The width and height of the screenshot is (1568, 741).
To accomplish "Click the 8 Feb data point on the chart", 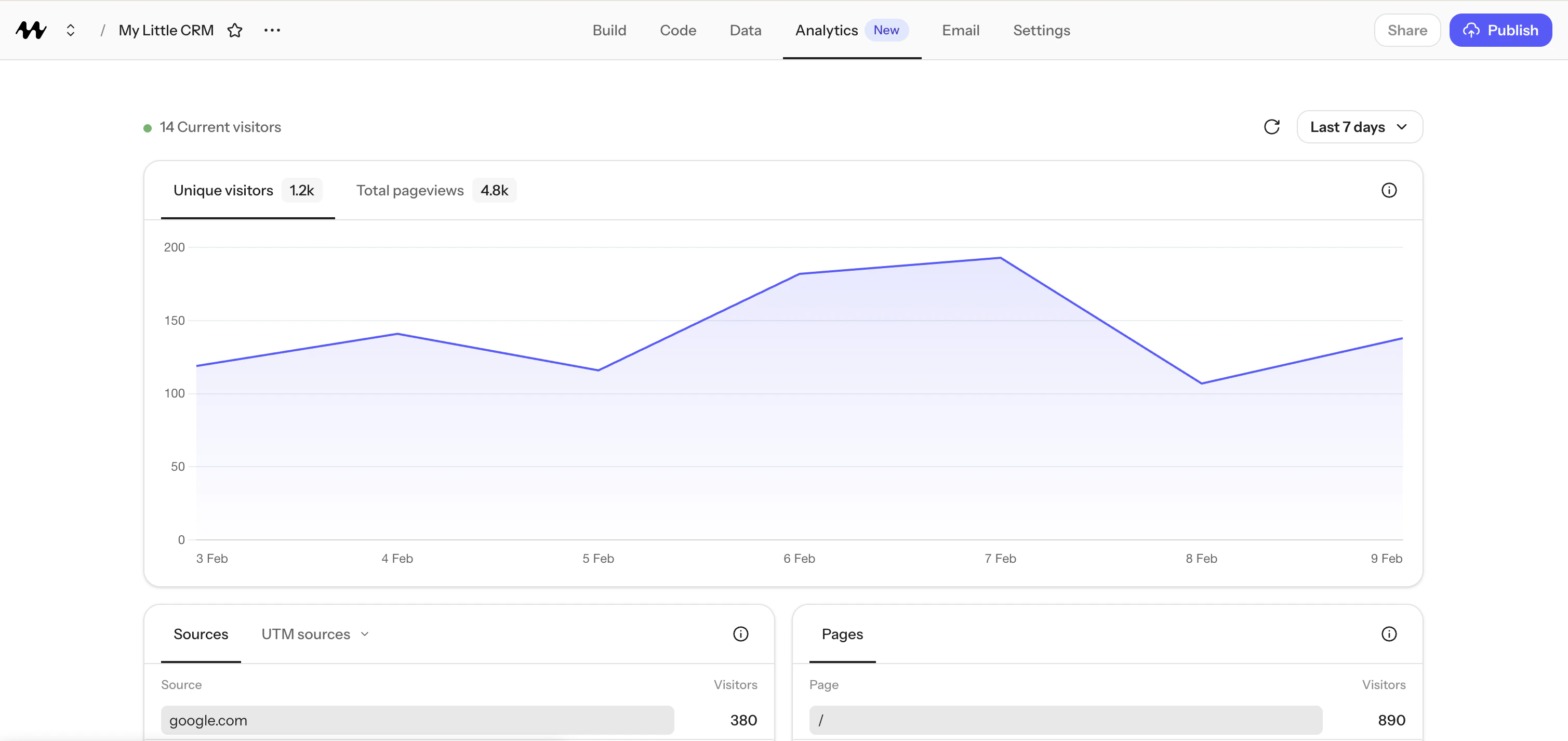I will 1202,383.
